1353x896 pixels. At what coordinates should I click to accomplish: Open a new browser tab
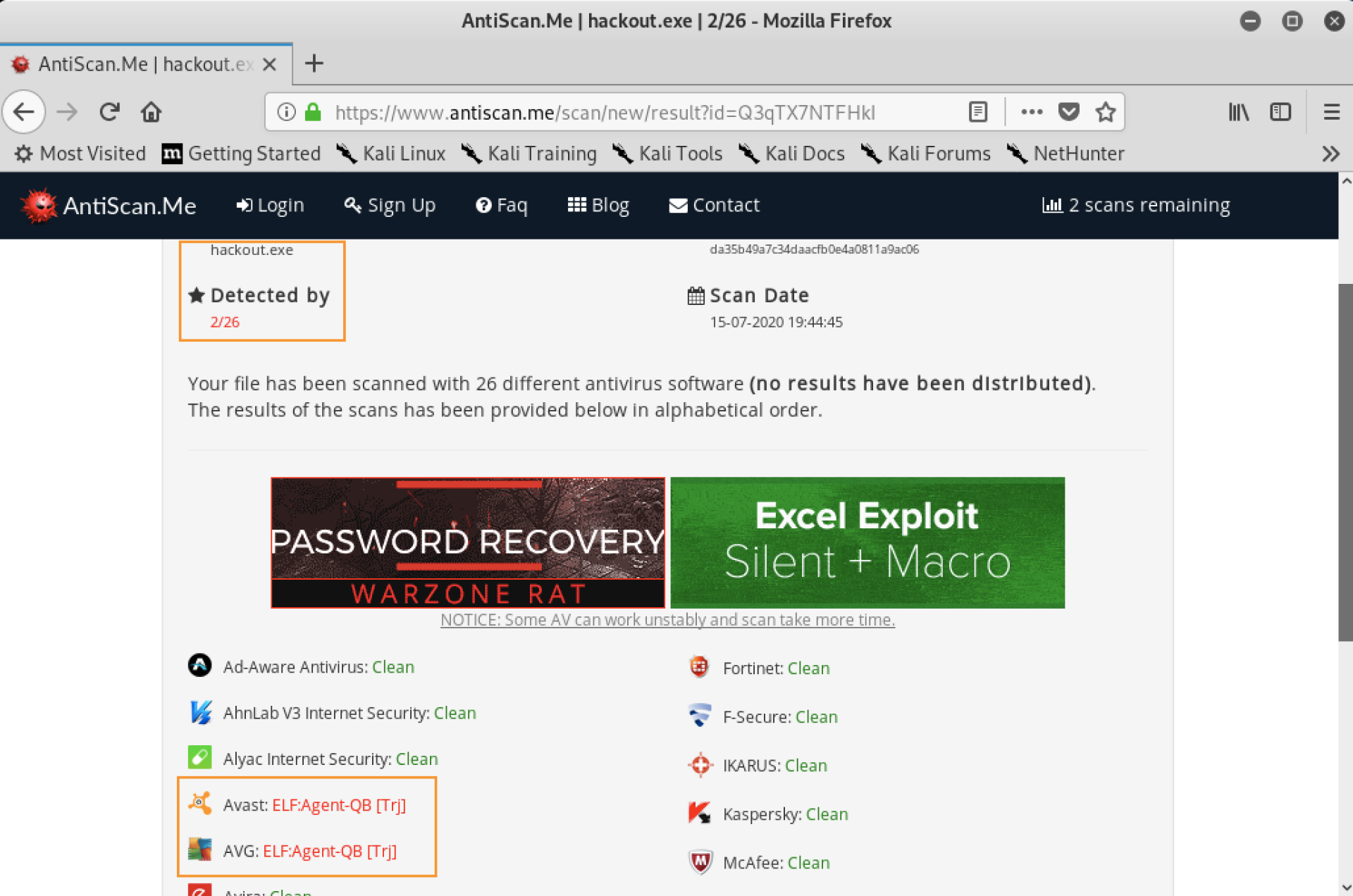(314, 63)
